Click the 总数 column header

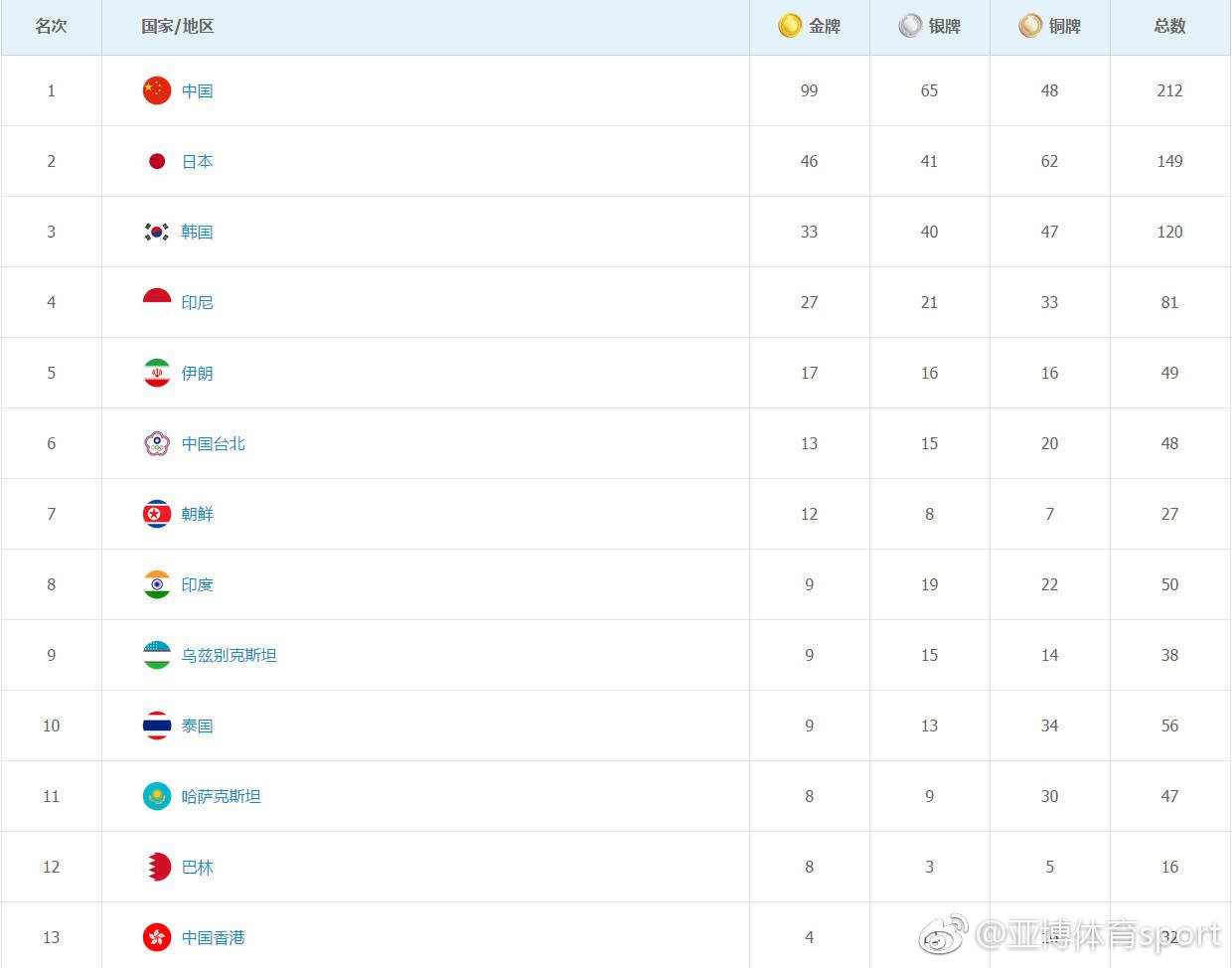click(x=1170, y=26)
